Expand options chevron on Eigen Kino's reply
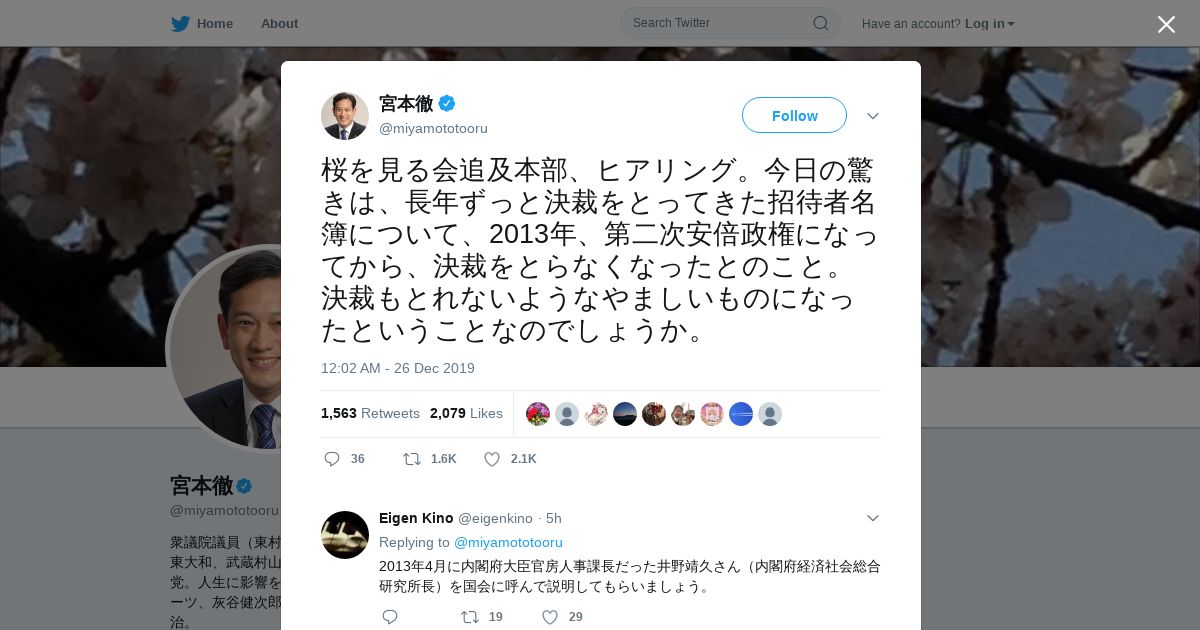The width and height of the screenshot is (1200, 630). [873, 518]
